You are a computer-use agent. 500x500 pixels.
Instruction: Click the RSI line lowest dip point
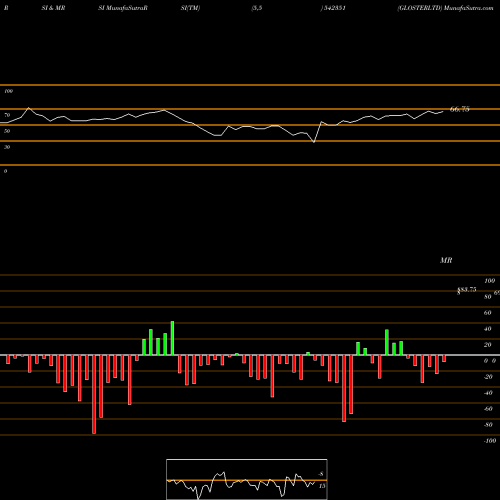[x=314, y=142]
